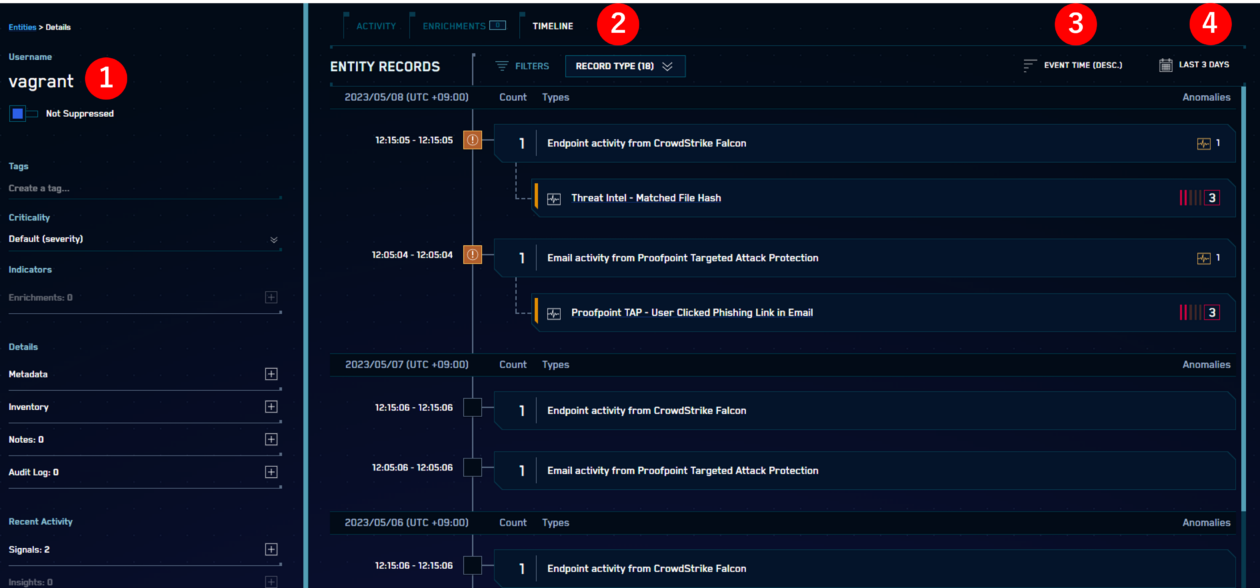This screenshot has width=1260, height=588.
Task: Click the Entities breadcrumb link
Action: [x=22, y=28]
